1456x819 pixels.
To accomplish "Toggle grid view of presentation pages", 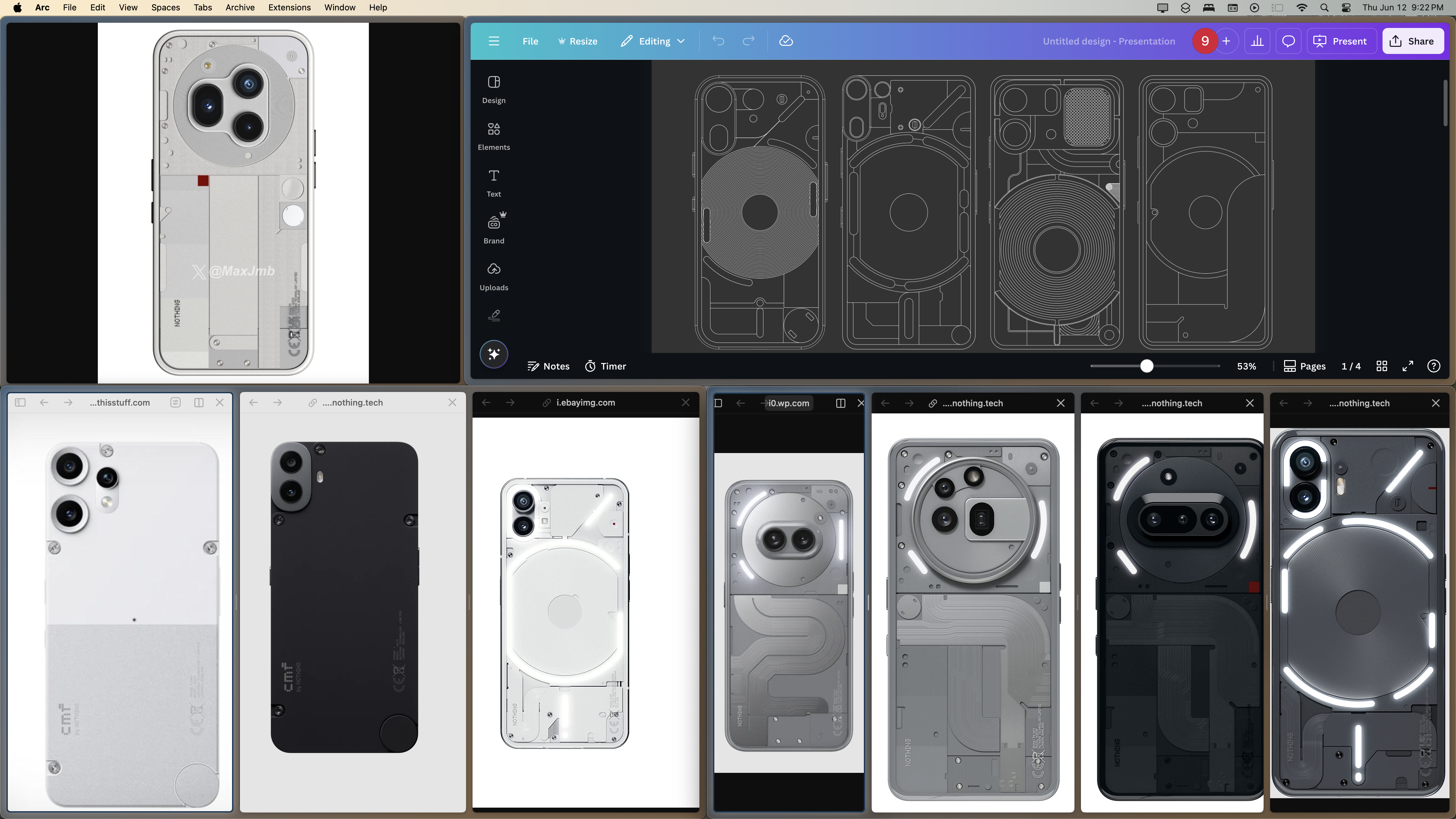I will 1381,366.
